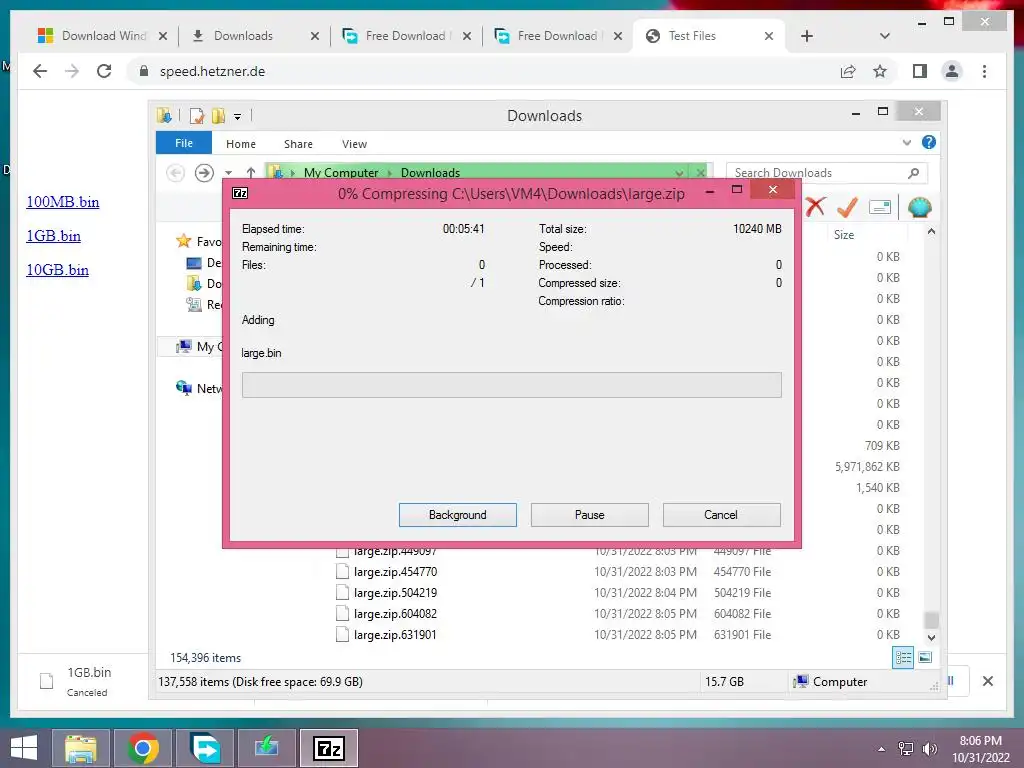
Task: Open the File tab in Explorer
Action: (184, 143)
